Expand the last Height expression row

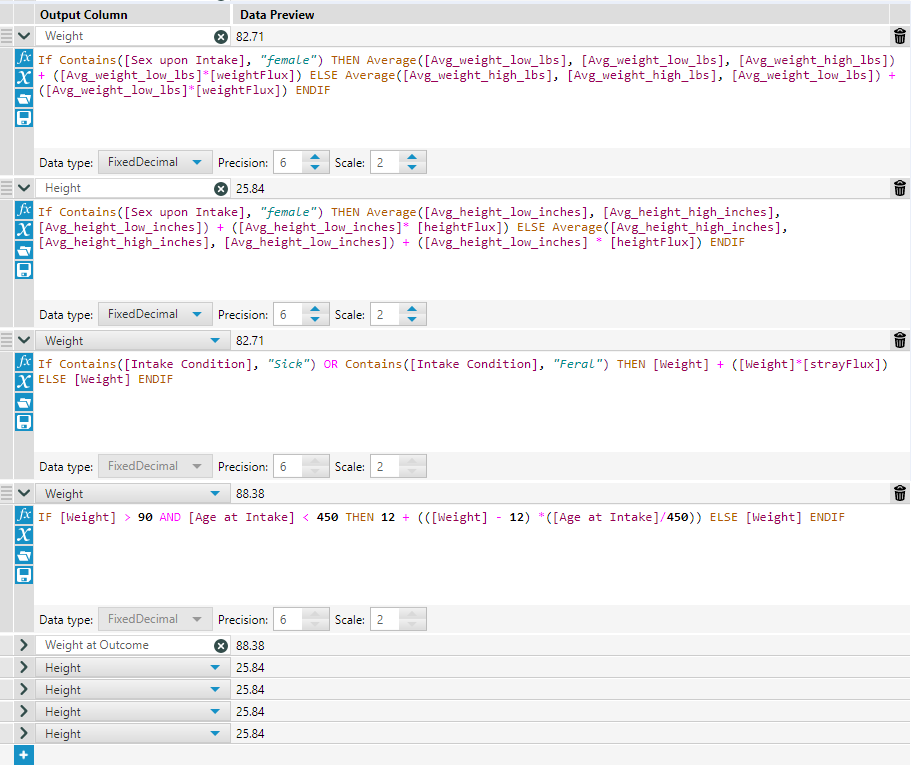pos(24,733)
